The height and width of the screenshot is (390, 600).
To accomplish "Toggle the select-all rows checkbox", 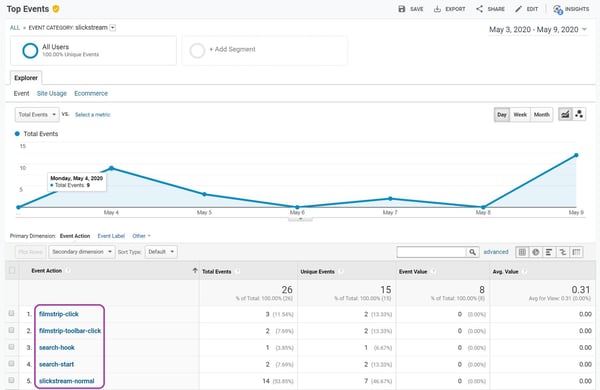I will [x=12, y=270].
